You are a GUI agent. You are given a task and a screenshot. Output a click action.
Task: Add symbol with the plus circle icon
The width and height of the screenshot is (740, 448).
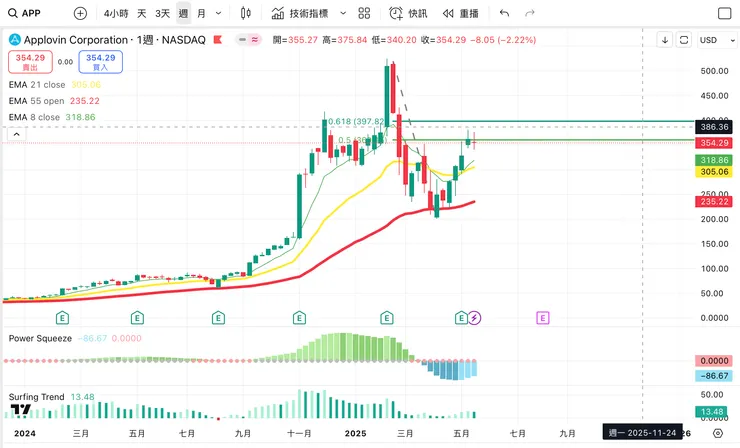80,13
